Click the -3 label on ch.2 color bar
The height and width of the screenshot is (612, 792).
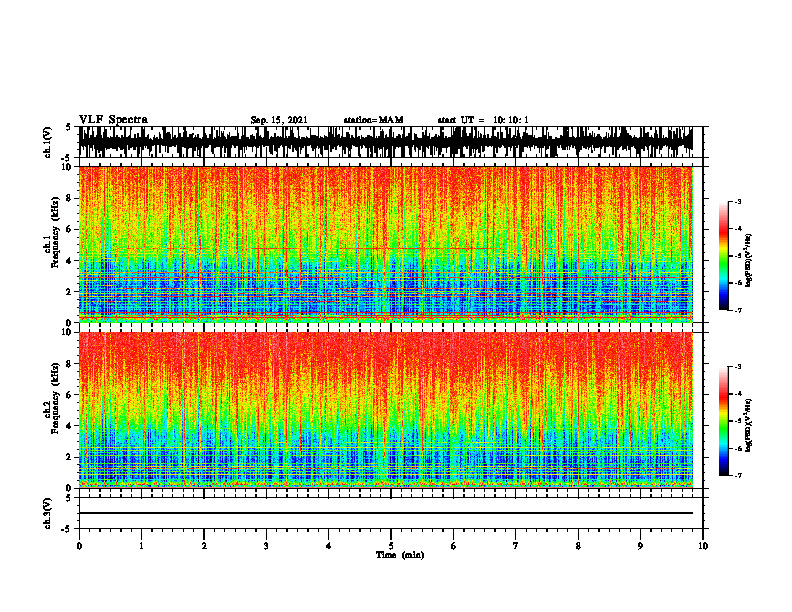click(738, 367)
